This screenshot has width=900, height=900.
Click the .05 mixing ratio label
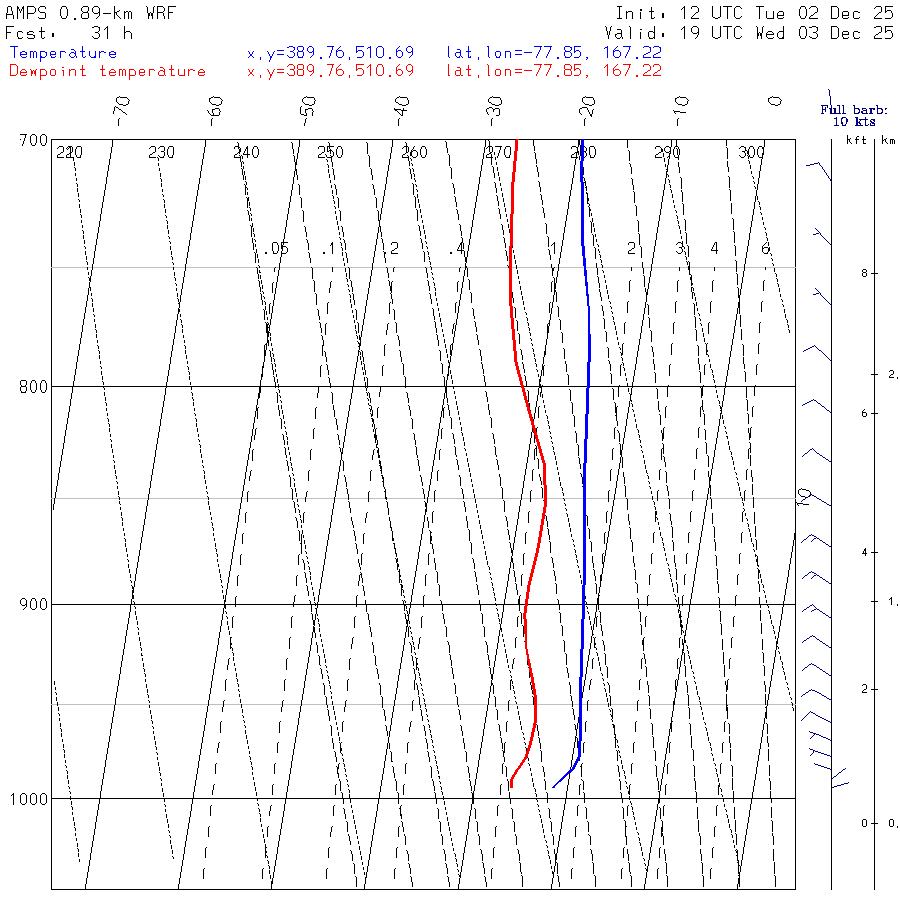pos(277,249)
